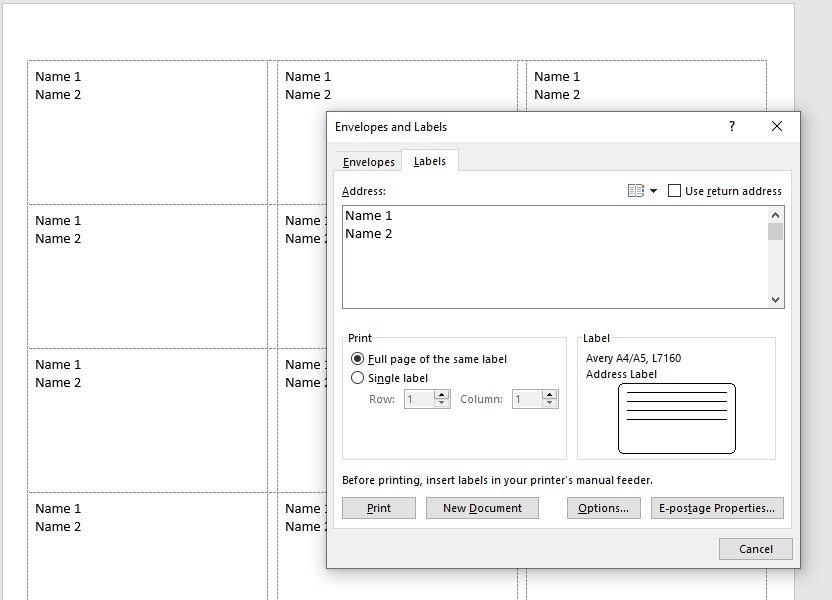The height and width of the screenshot is (600, 832).
Task: Click "Address Label" text in Label box
Action: point(621,374)
